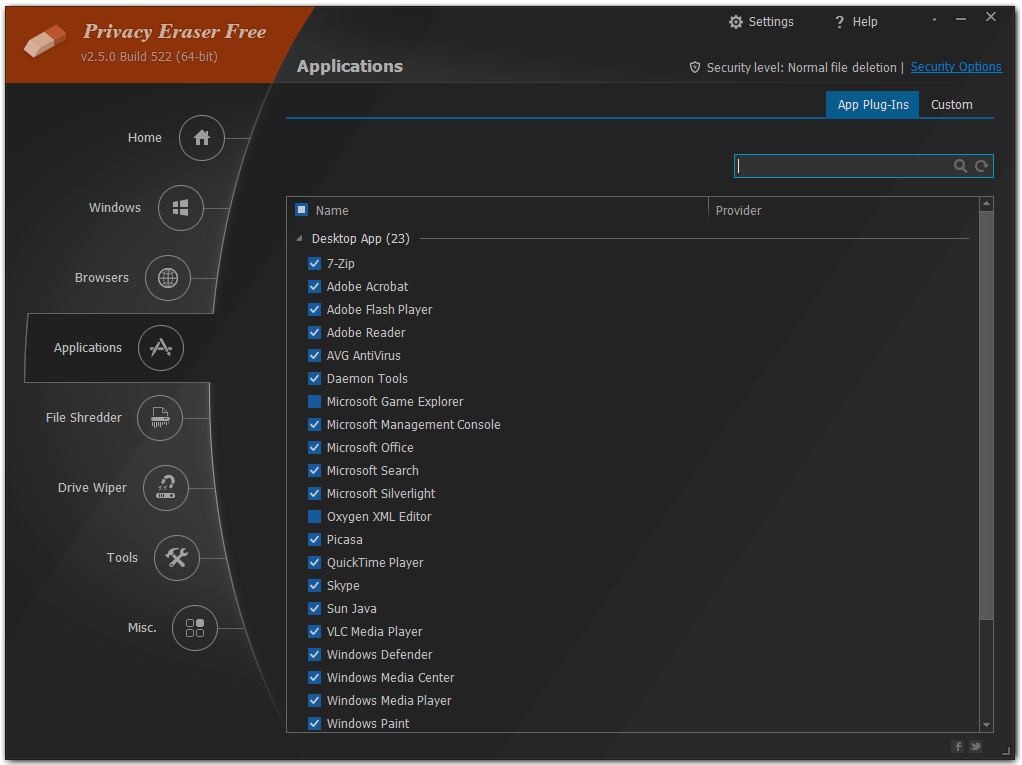Open the Settings text button
The image size is (1022, 765).
tap(771, 22)
